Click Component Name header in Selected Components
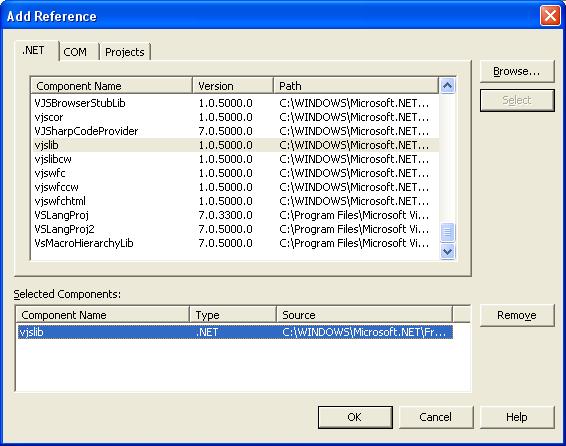Viewport: 566px width, 446px height. [103, 315]
